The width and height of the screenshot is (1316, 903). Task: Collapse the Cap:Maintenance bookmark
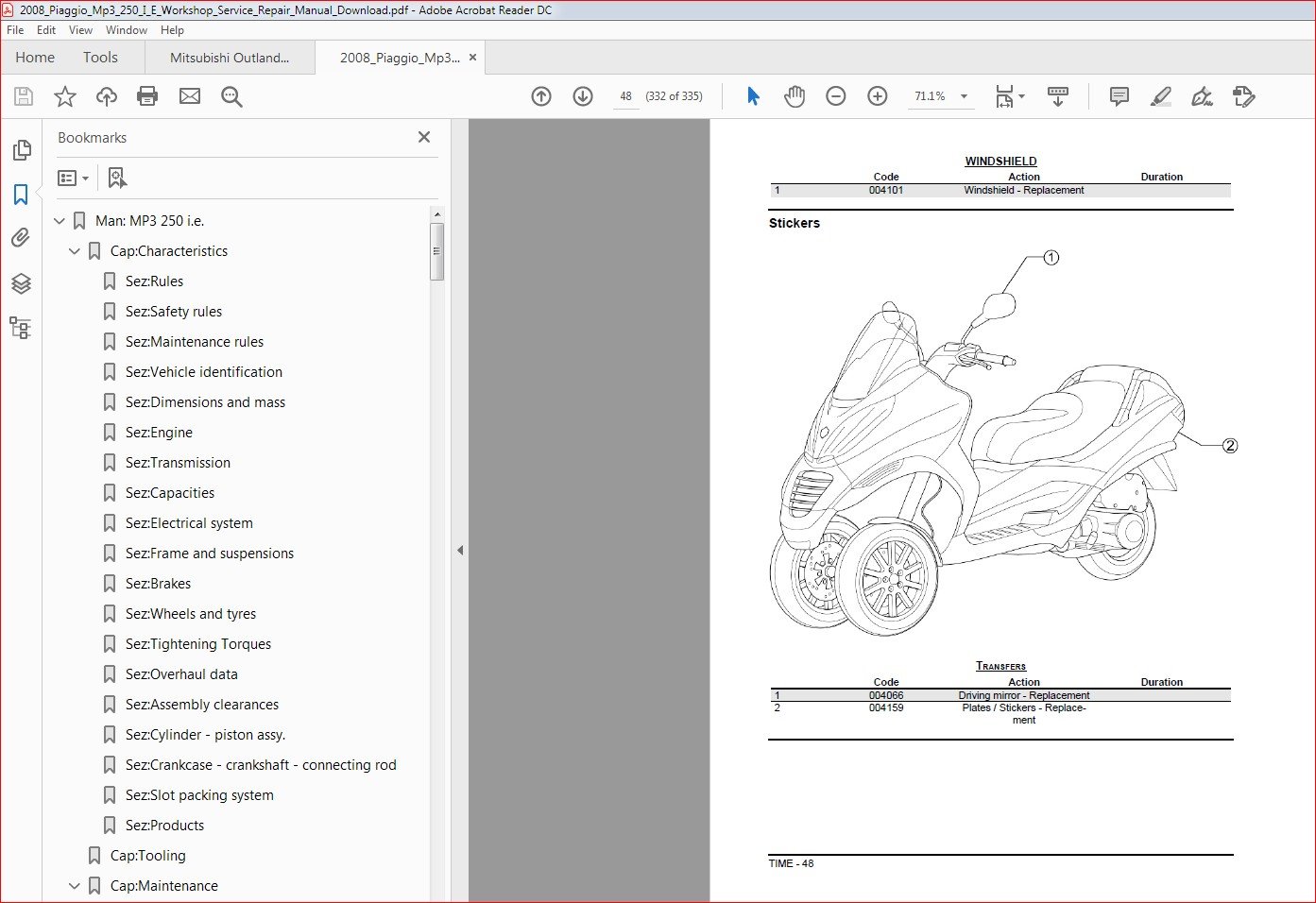coord(75,886)
